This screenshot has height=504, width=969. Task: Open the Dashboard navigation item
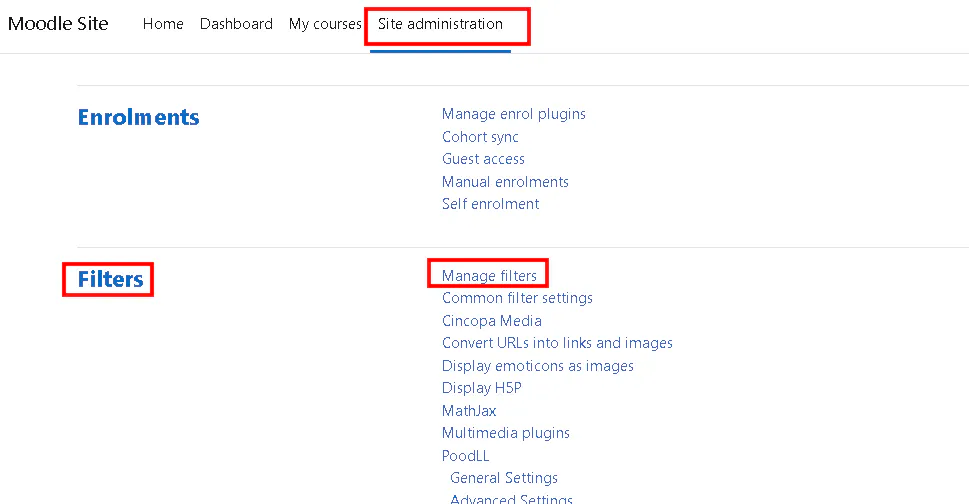pyautogui.click(x=236, y=23)
